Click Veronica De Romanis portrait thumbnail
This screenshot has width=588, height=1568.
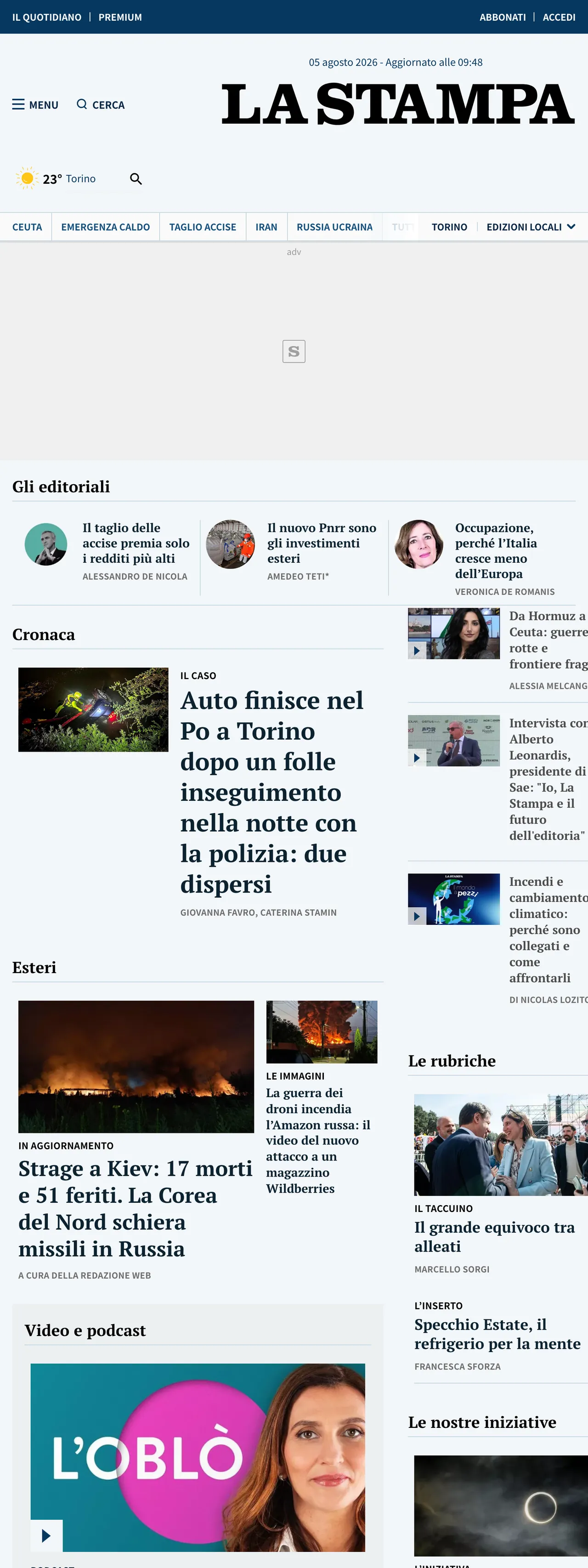pos(419,544)
